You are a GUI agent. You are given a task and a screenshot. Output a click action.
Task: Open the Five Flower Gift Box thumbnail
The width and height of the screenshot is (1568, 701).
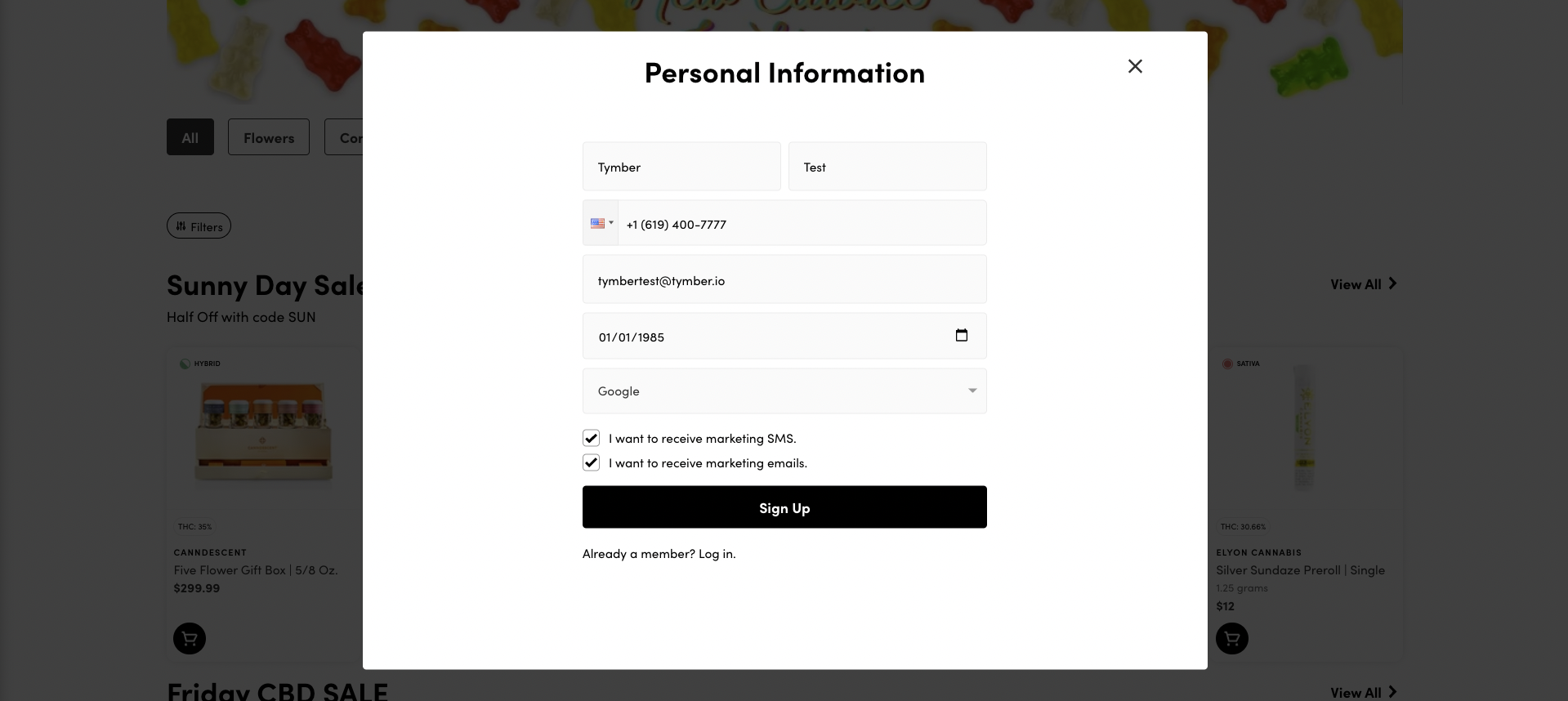[x=263, y=432]
